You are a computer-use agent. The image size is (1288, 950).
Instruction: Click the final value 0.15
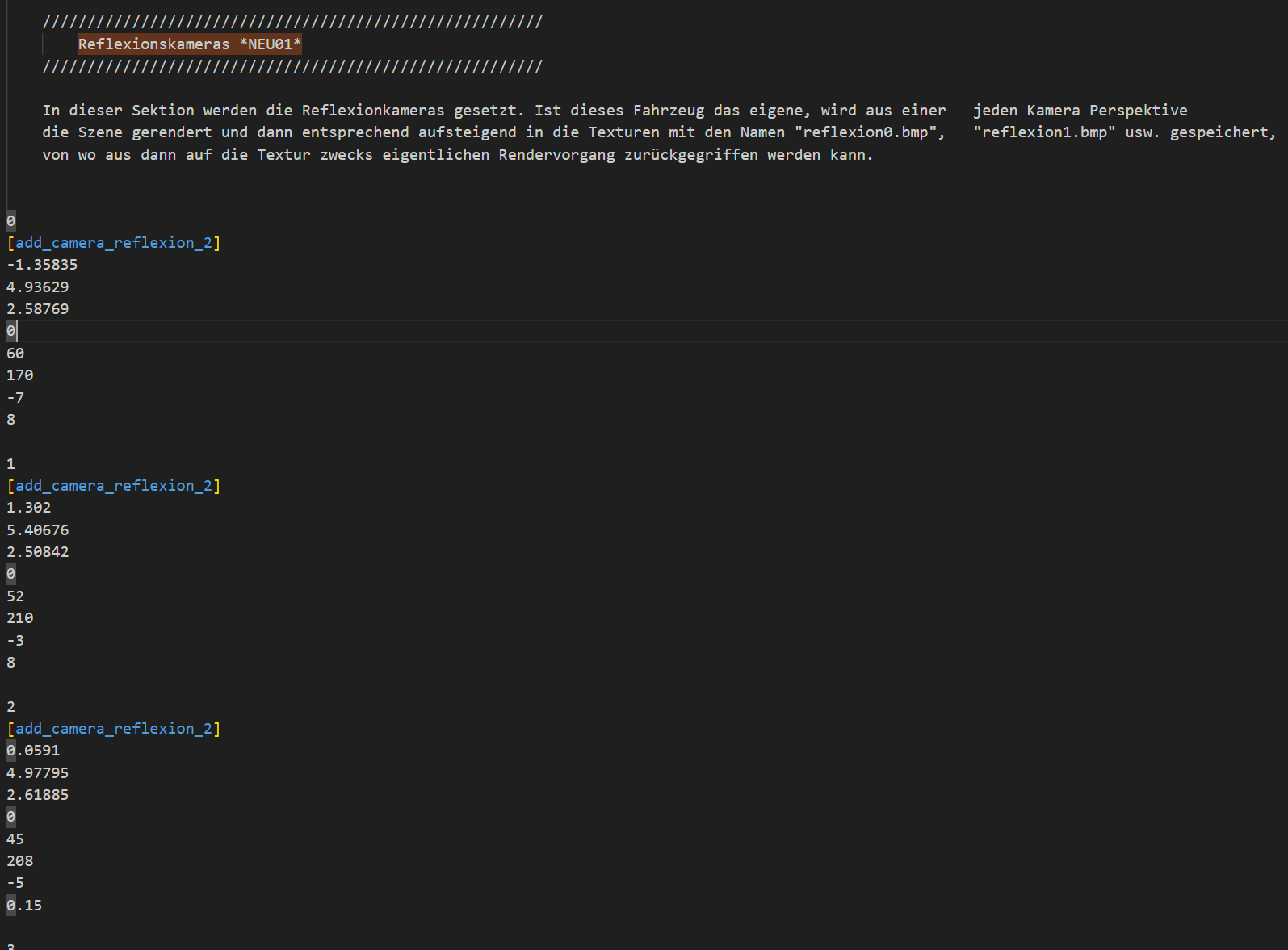24,906
